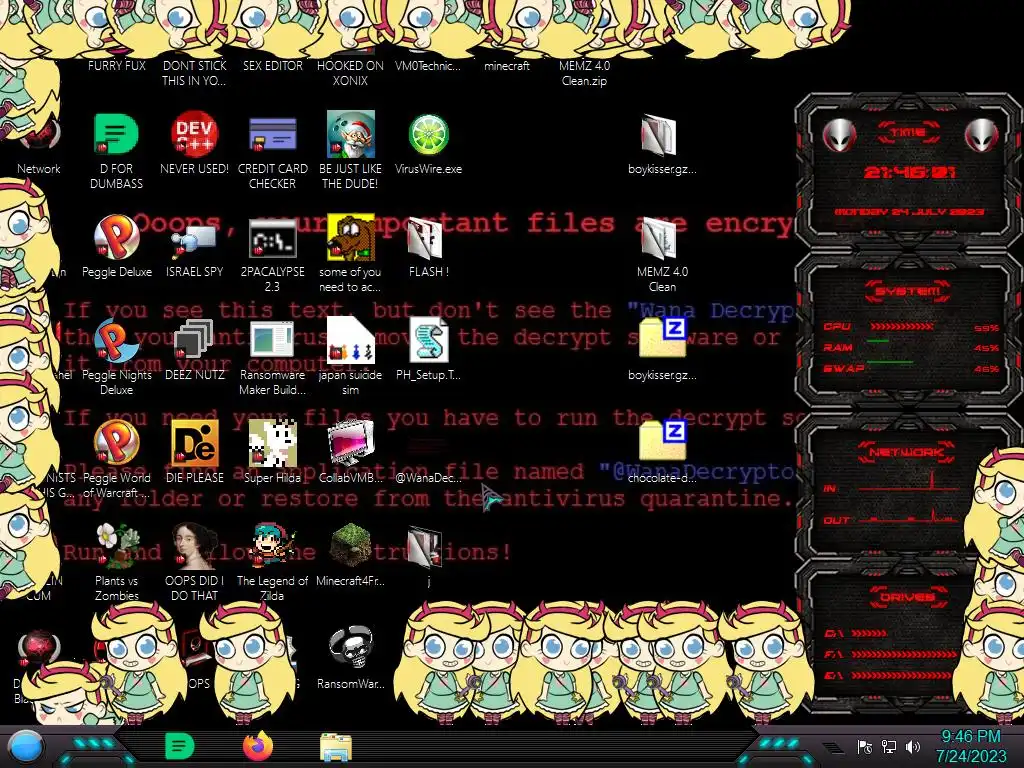
Task: Click the Action Center flag icon
Action: [x=865, y=747]
